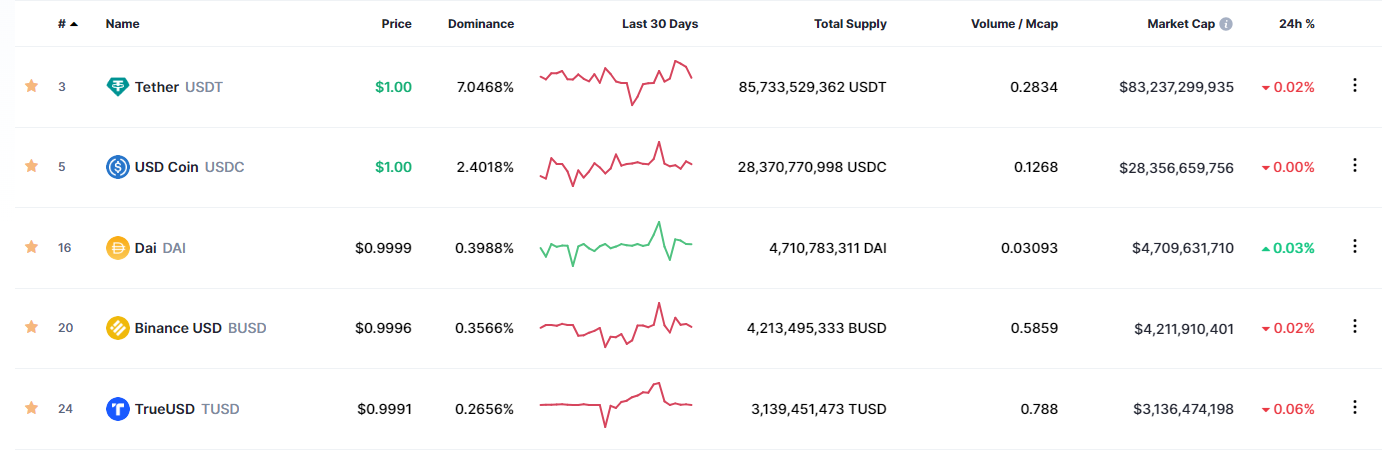Toggle watchlist star for TrueUSD
The height and width of the screenshot is (453, 1382).
(x=31, y=408)
